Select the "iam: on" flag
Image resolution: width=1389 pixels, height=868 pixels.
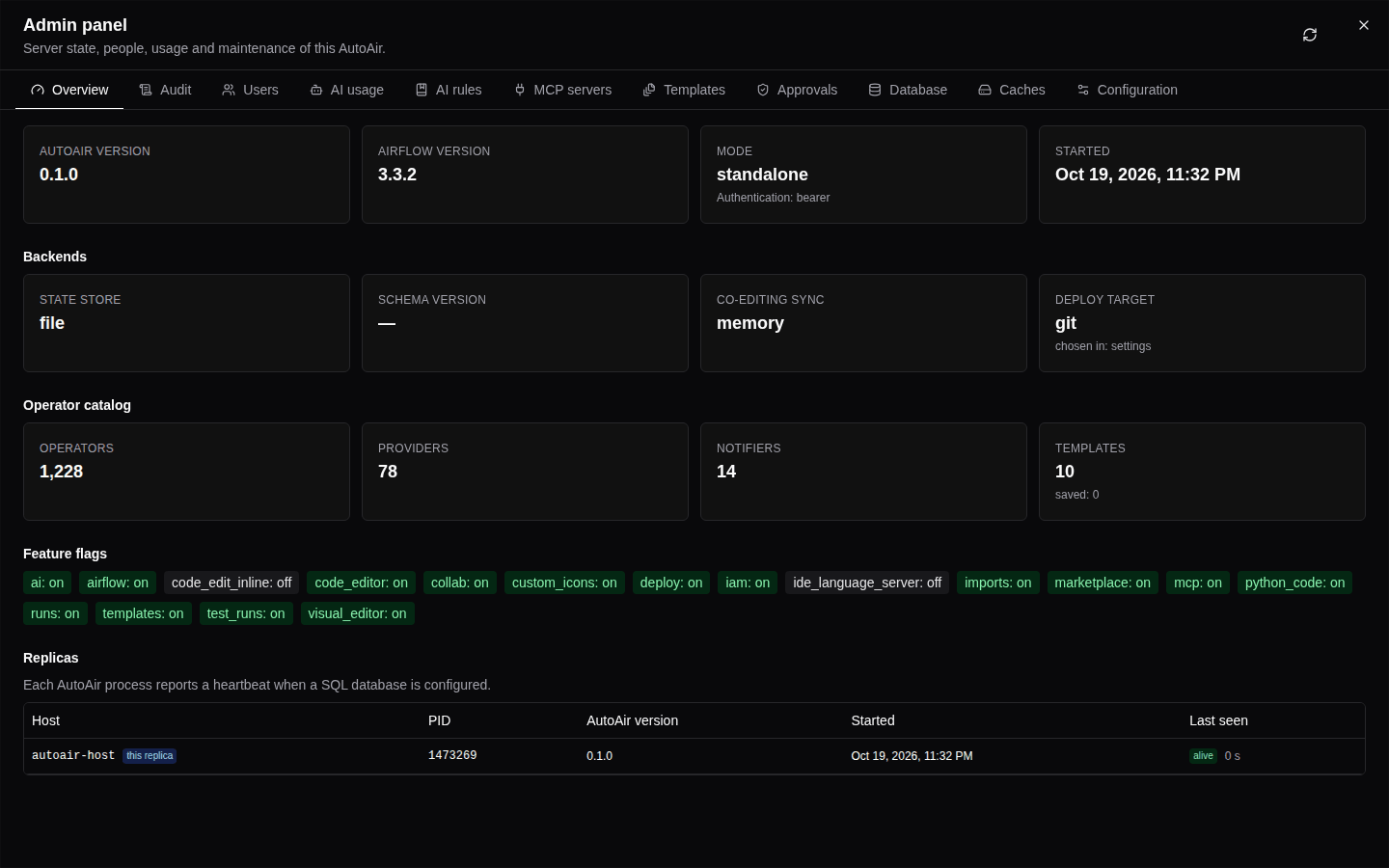(x=748, y=583)
